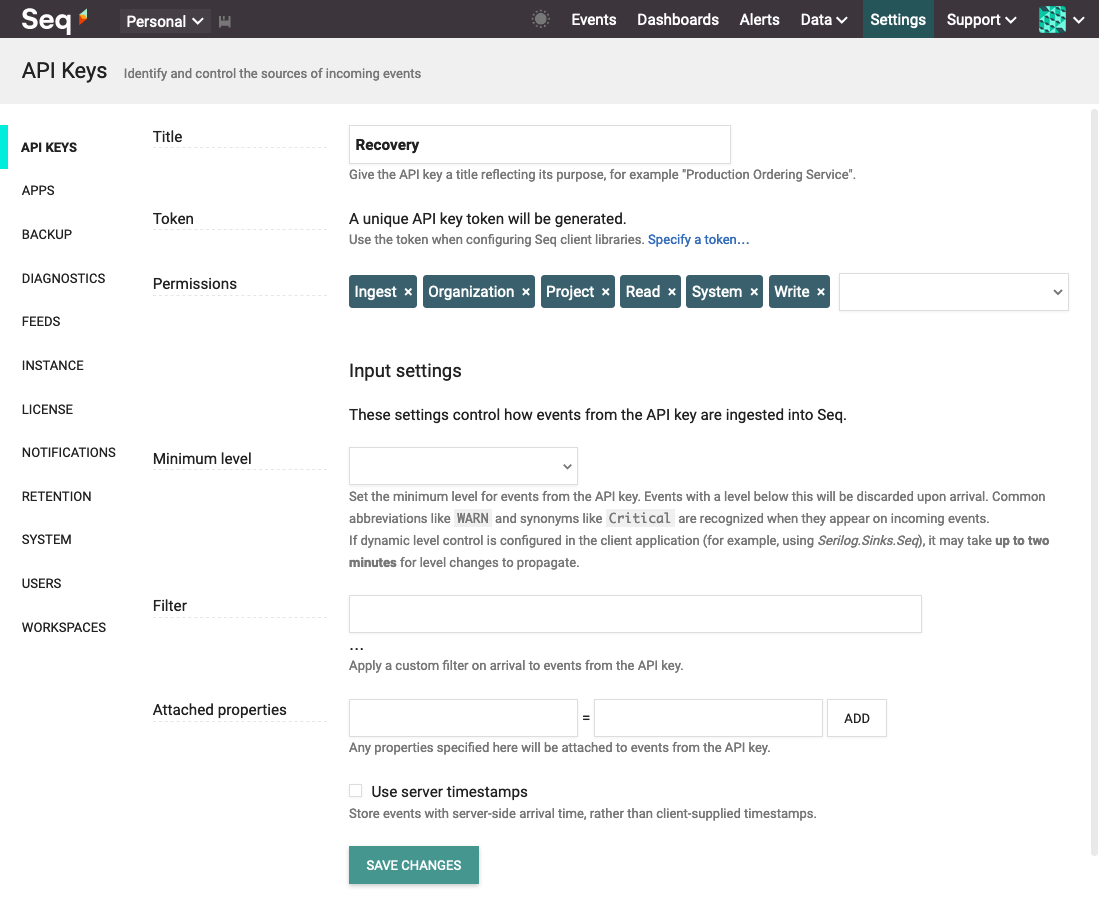Click ADD attached property button
Image resolution: width=1099 pixels, height=913 pixels.
click(x=856, y=718)
